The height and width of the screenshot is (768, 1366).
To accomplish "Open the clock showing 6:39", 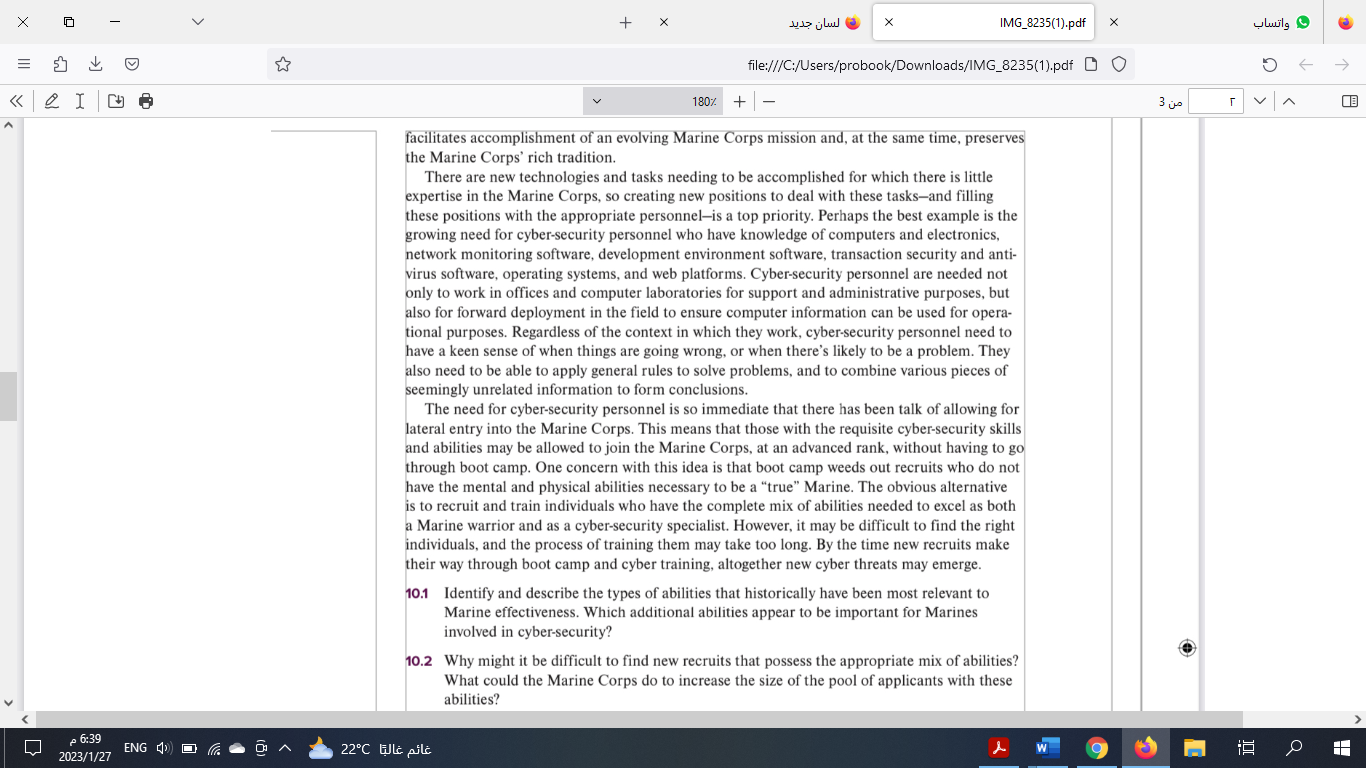I will tap(85, 748).
